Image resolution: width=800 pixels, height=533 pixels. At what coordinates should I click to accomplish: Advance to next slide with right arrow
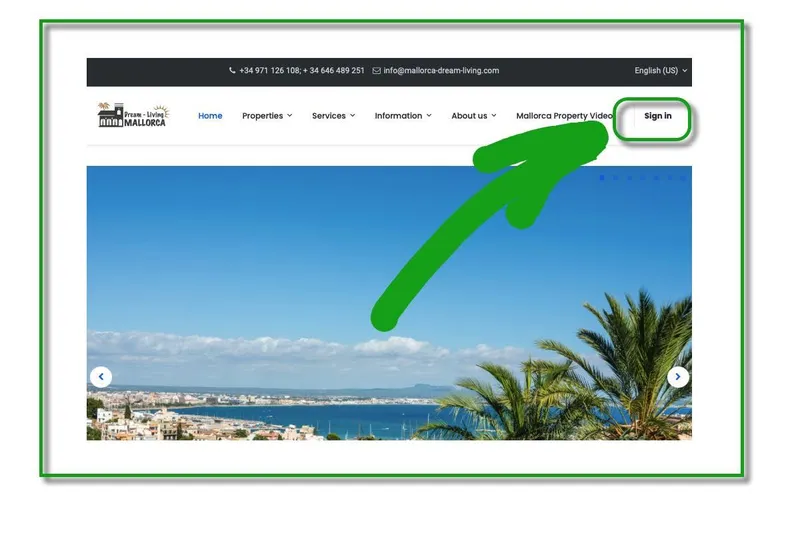tap(678, 377)
